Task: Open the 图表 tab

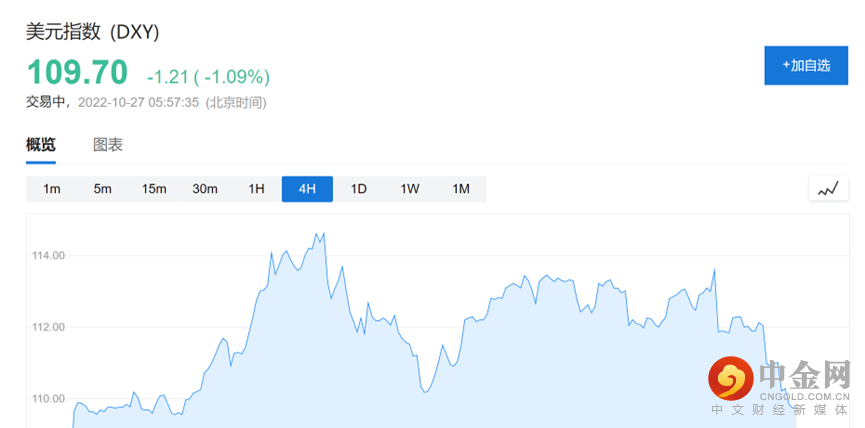Action: (108, 145)
